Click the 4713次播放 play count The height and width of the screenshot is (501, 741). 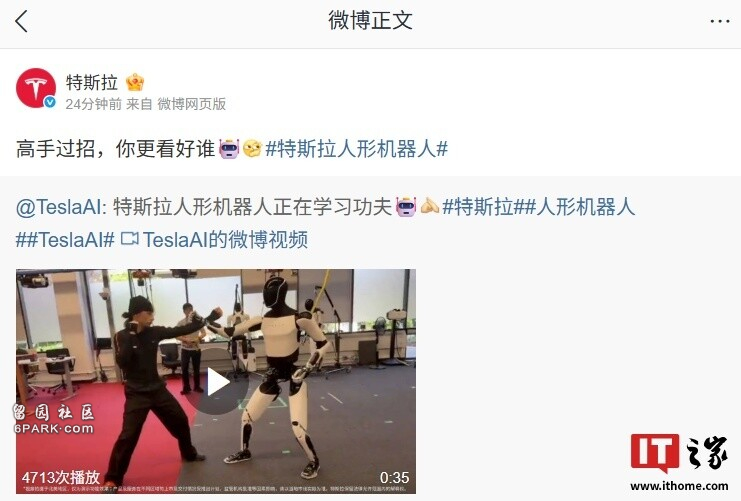tap(61, 477)
